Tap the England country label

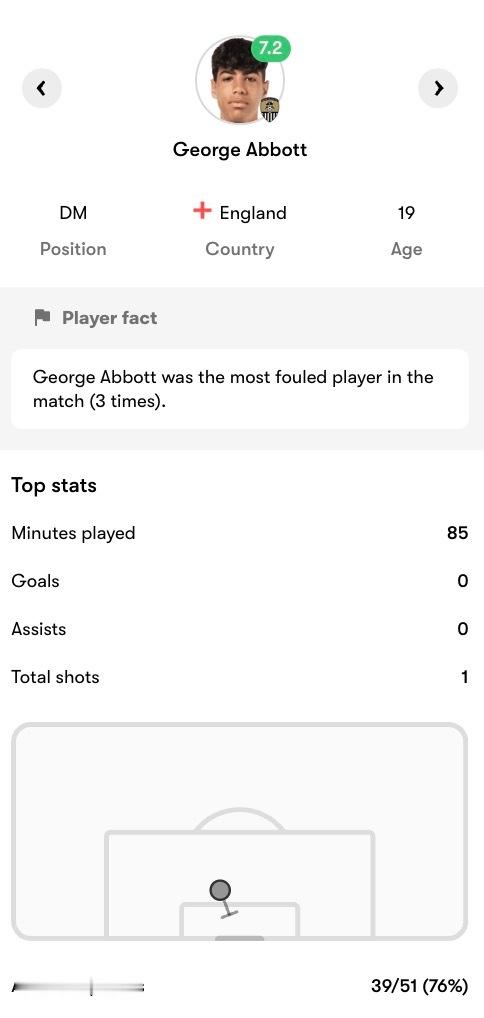(253, 213)
